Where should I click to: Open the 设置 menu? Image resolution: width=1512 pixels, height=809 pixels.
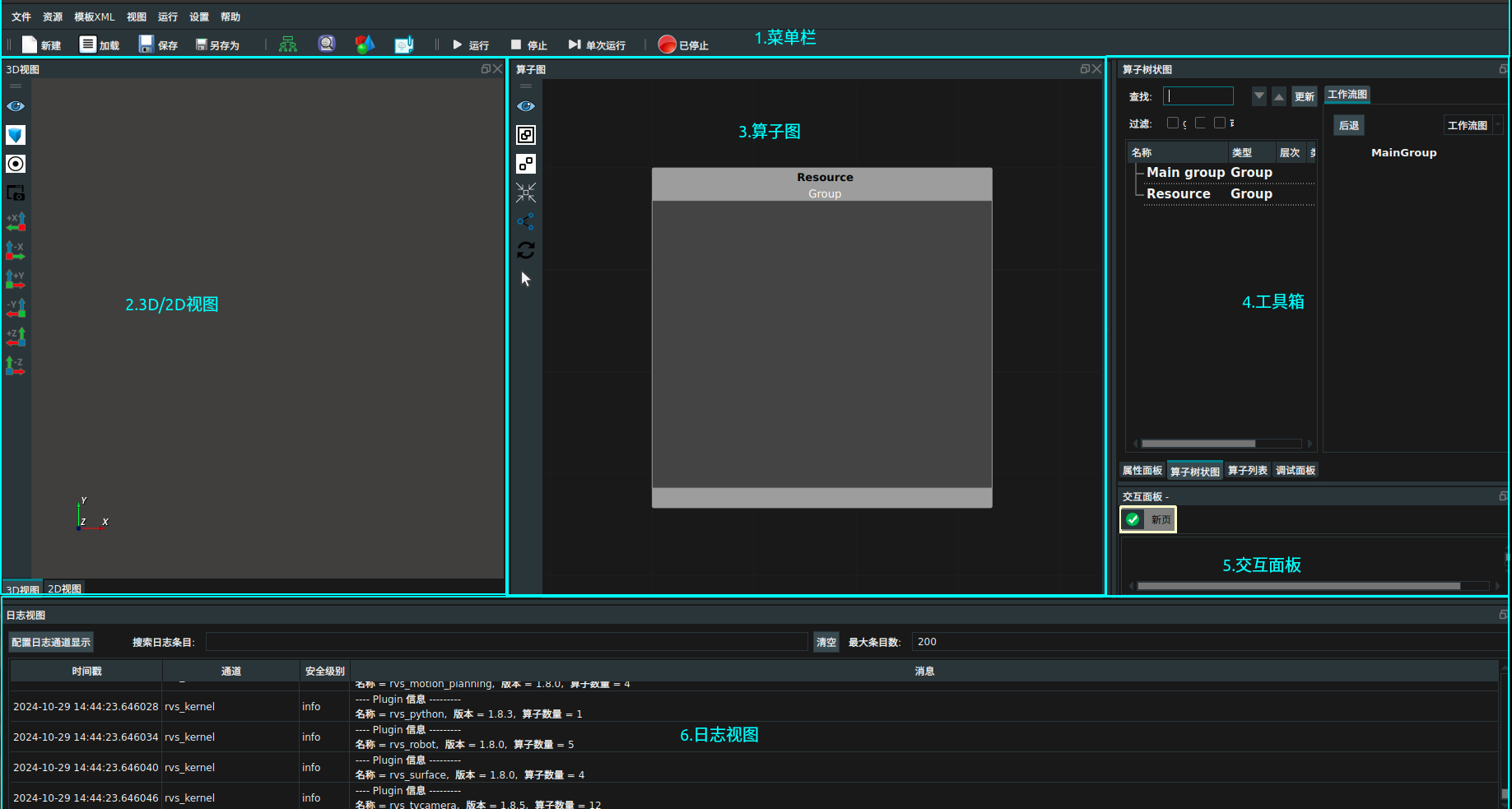click(x=199, y=16)
